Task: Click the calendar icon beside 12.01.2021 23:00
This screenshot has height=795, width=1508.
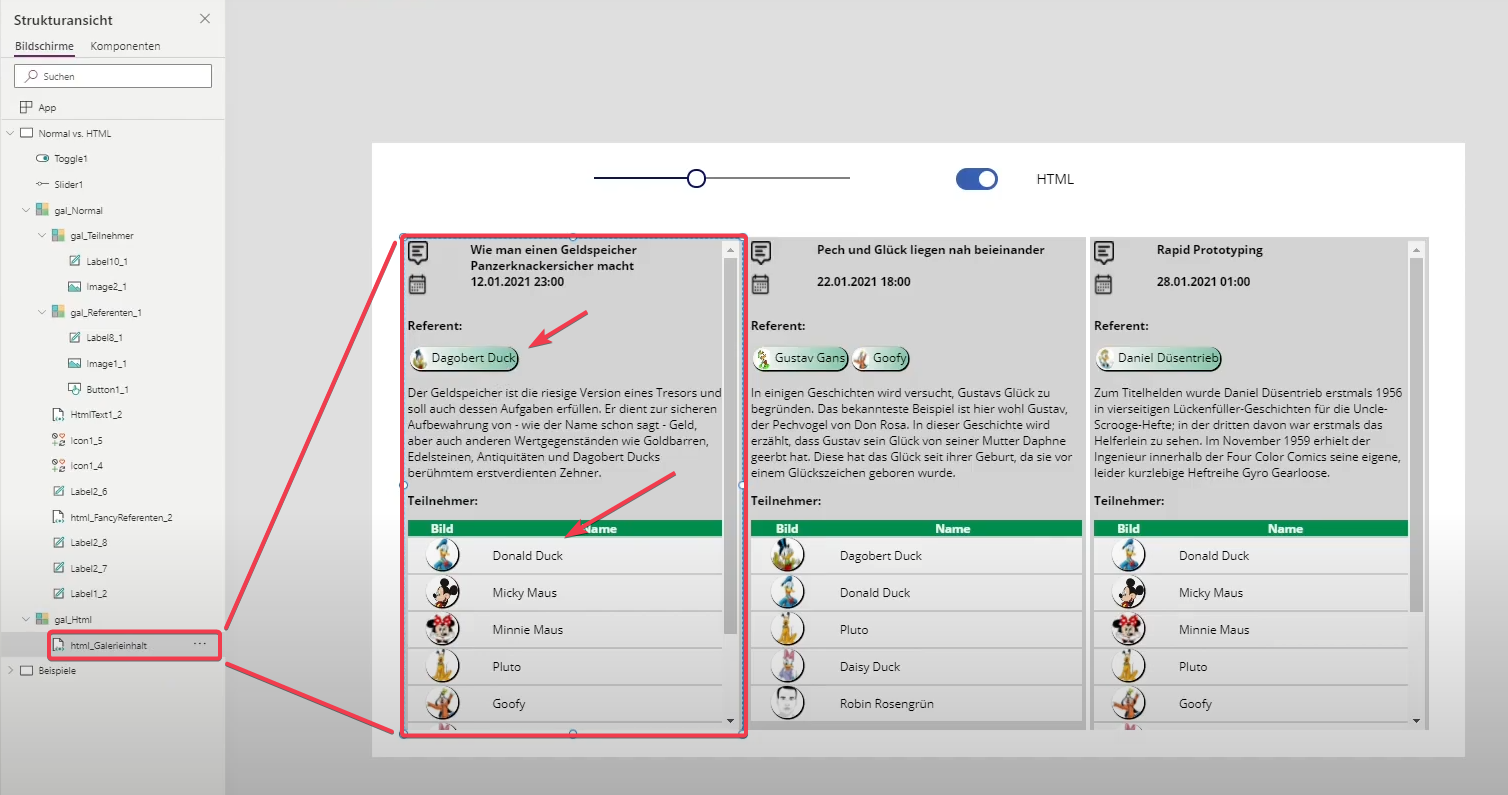Action: (418, 284)
